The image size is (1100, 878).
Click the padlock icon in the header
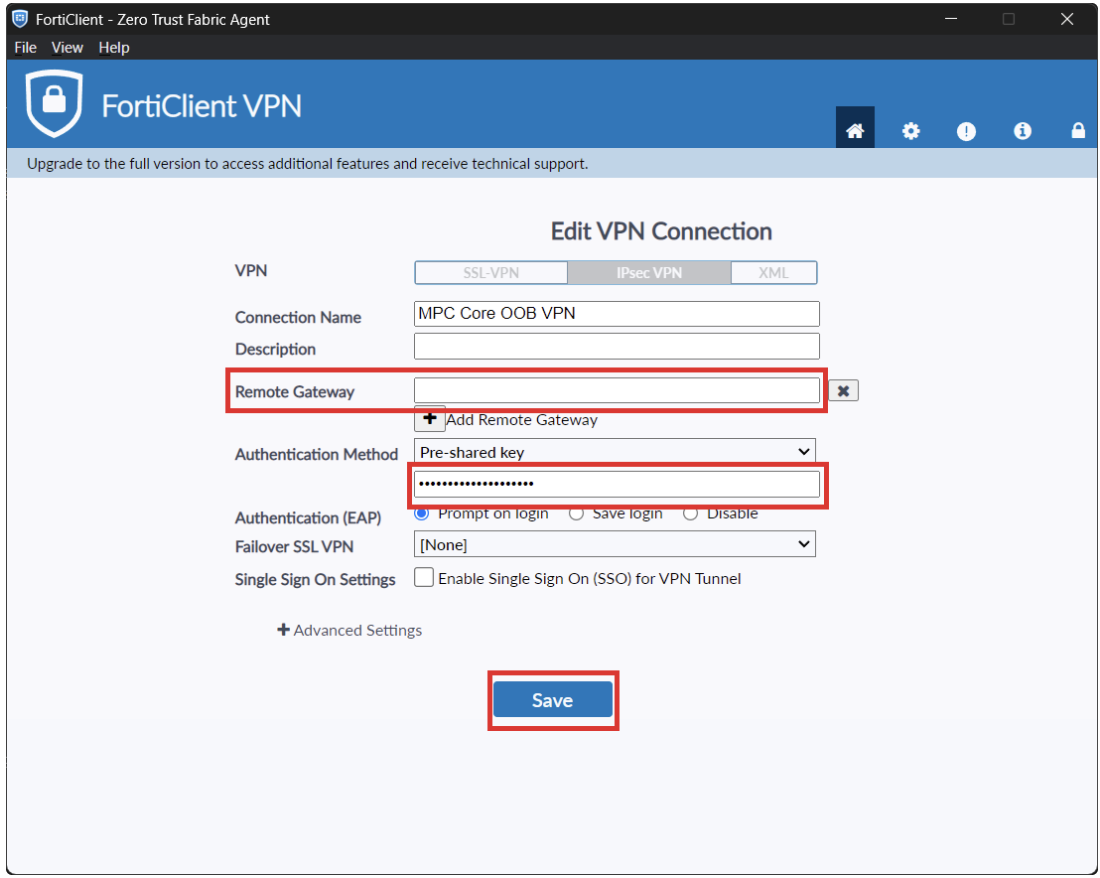click(1078, 130)
